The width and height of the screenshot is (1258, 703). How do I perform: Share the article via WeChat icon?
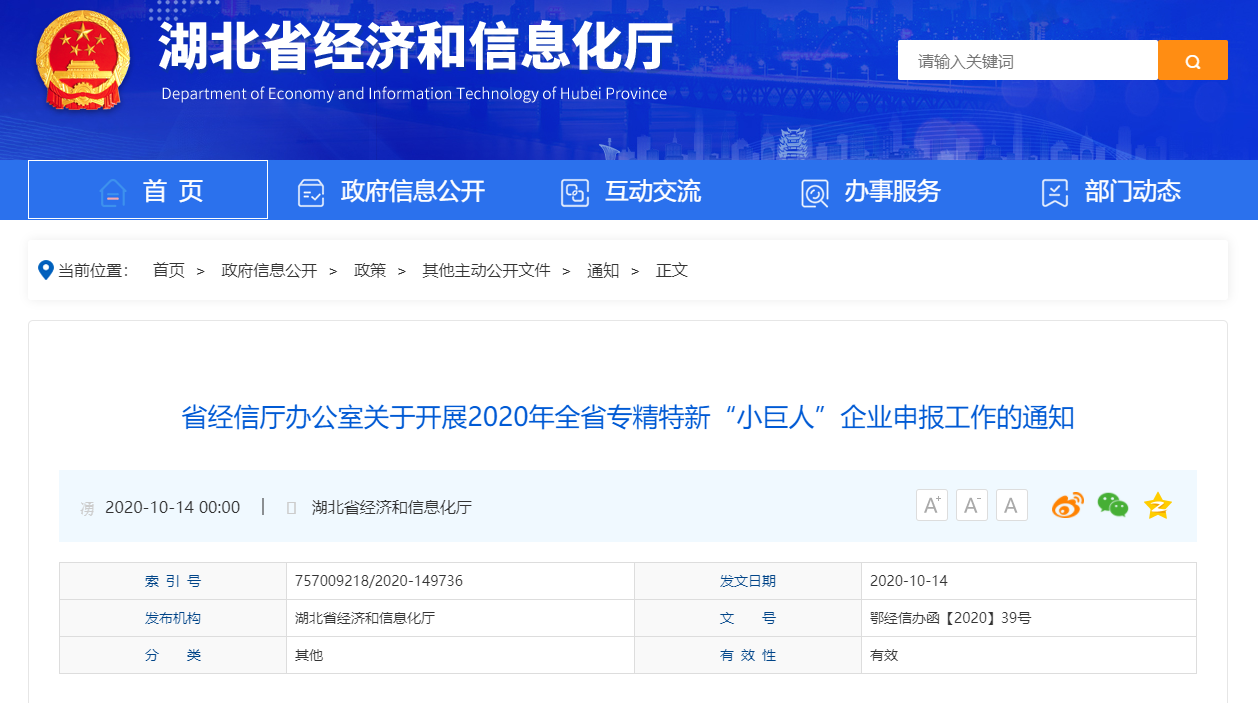(x=1112, y=506)
